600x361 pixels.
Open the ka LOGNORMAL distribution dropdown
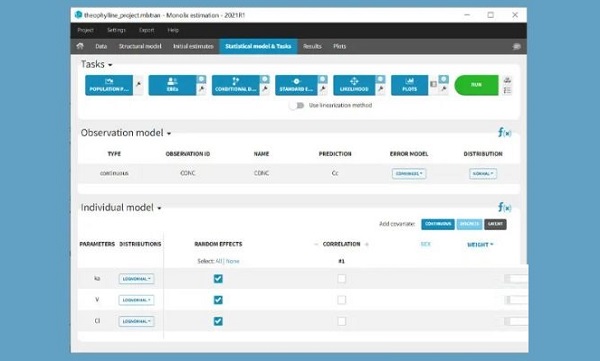[x=137, y=279]
